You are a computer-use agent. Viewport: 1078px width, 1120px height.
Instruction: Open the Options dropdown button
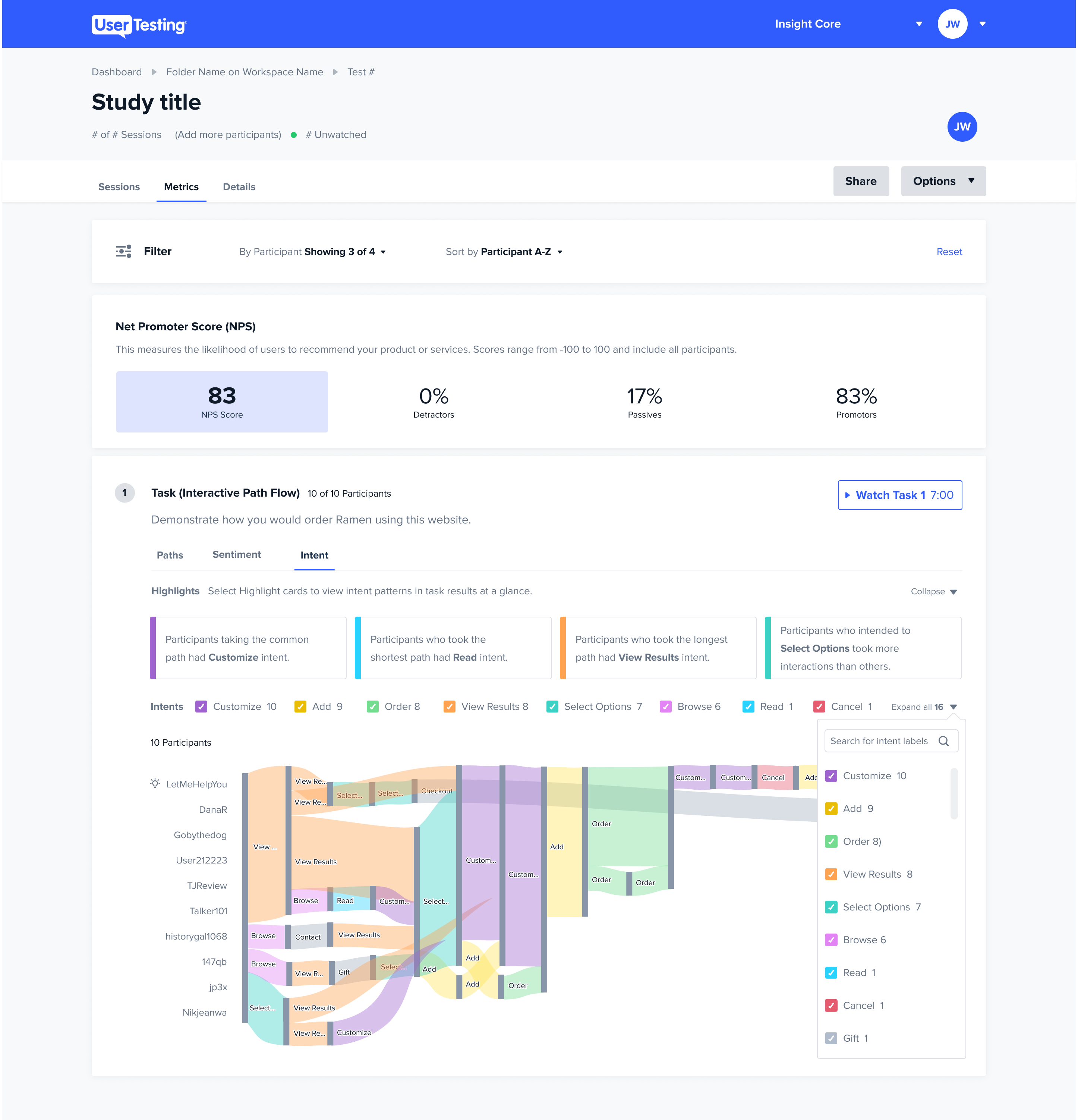943,181
